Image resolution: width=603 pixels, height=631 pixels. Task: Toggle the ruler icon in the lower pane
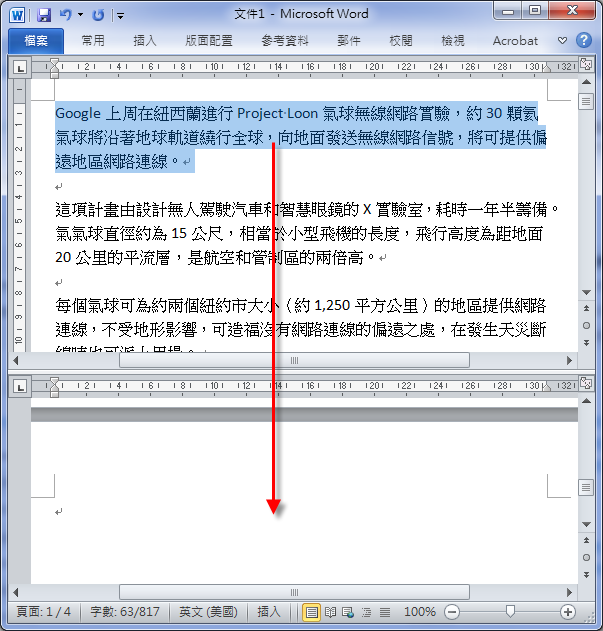pyautogui.click(x=586, y=383)
